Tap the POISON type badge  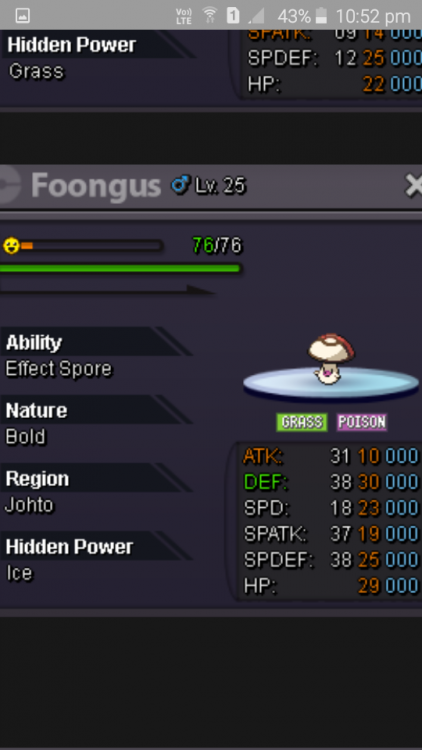click(x=362, y=422)
